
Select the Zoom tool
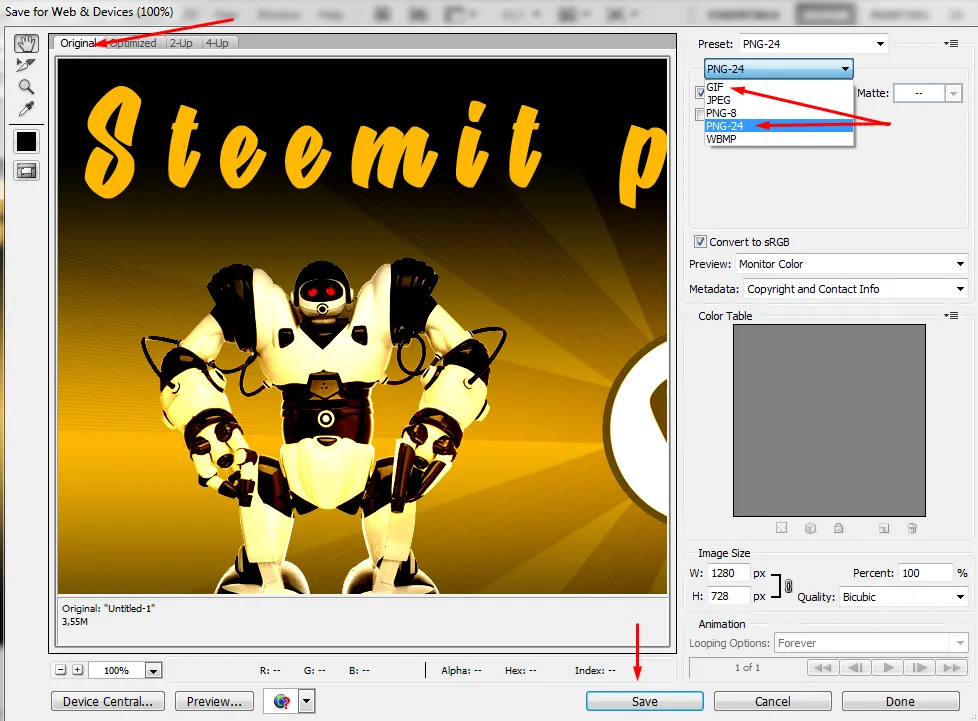[x=26, y=87]
